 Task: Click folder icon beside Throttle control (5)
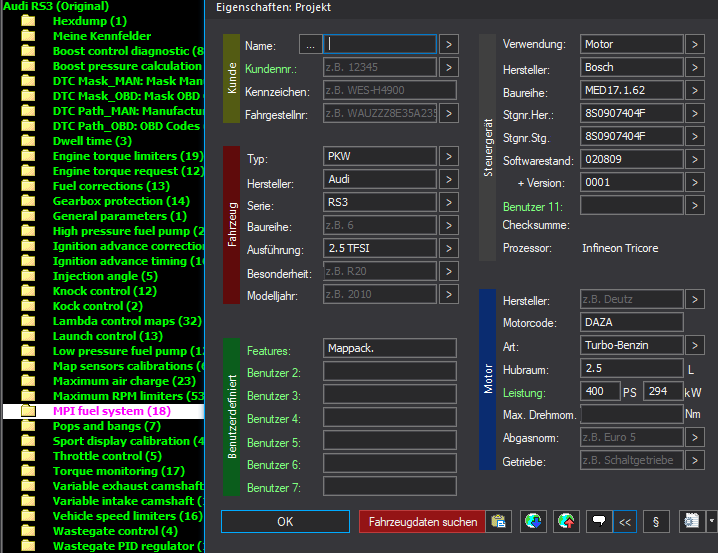28,455
